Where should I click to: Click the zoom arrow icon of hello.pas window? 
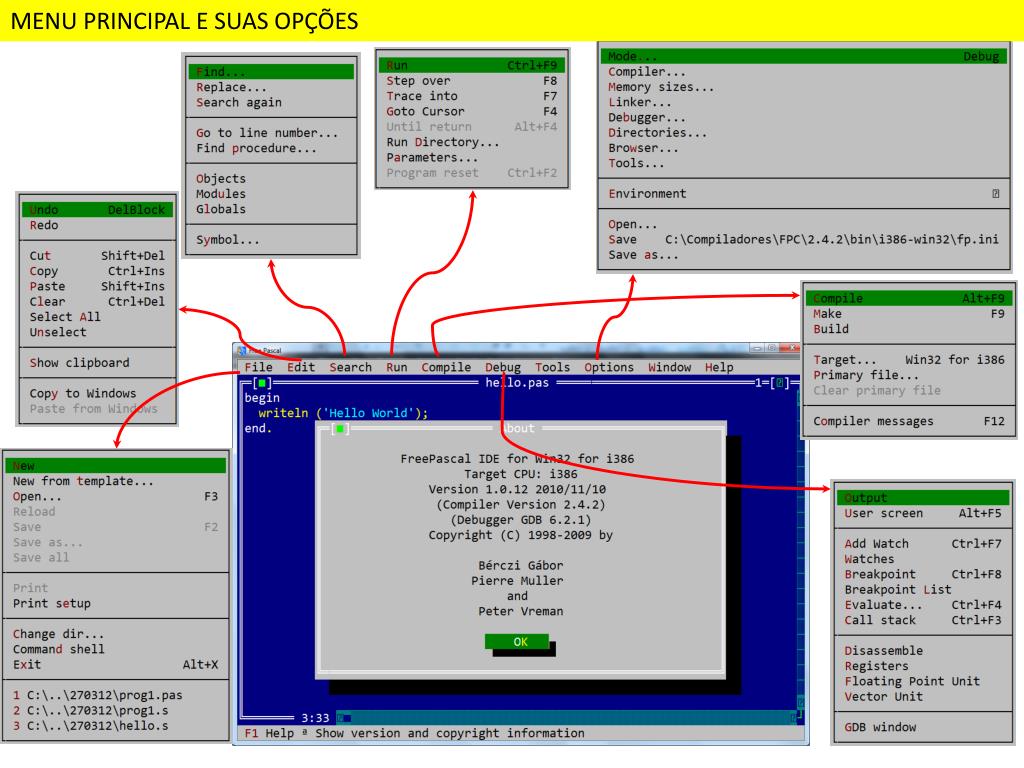click(778, 383)
